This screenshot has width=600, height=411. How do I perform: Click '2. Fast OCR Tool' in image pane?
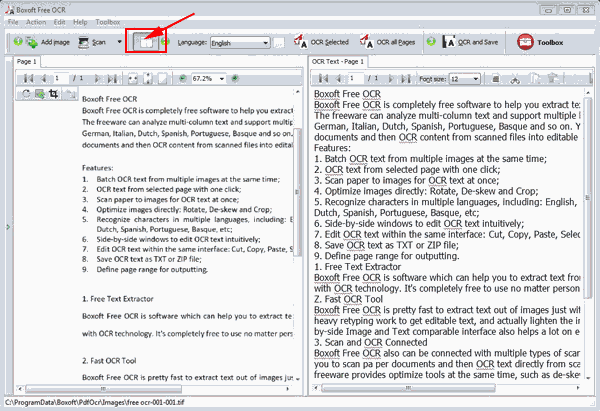pyautogui.click(x=109, y=360)
